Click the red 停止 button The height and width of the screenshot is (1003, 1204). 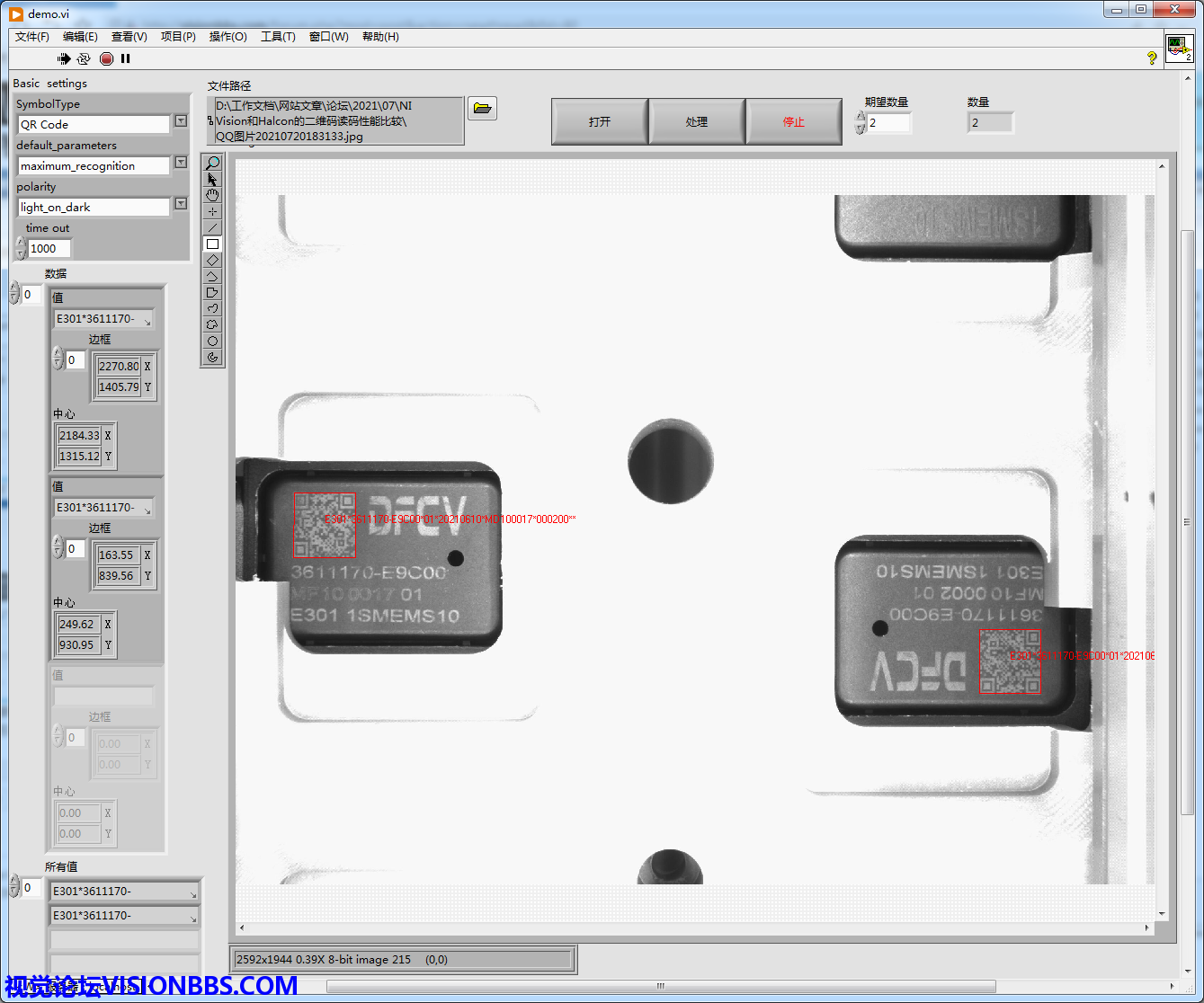[794, 121]
